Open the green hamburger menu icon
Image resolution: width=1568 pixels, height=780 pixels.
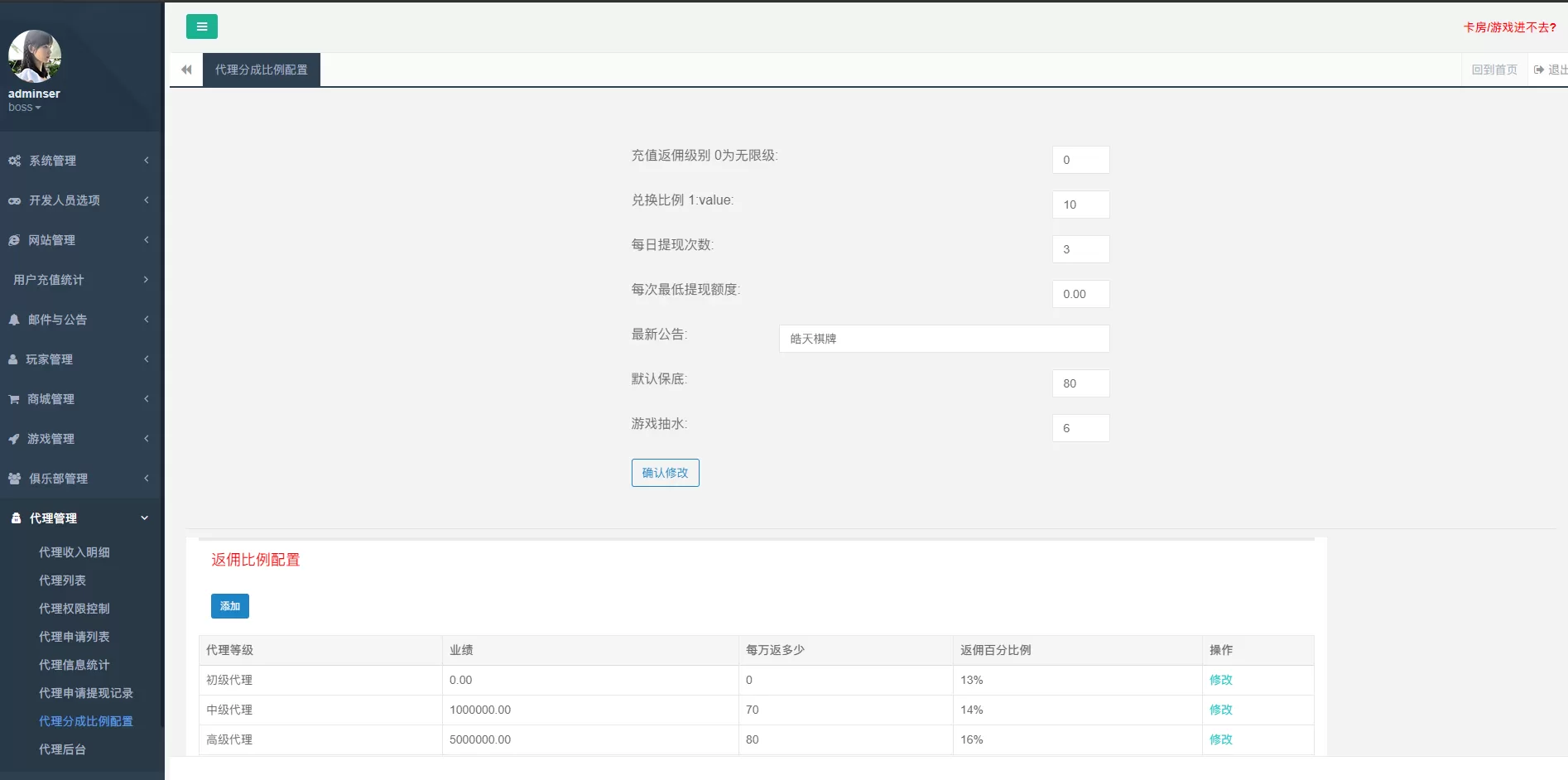click(201, 26)
